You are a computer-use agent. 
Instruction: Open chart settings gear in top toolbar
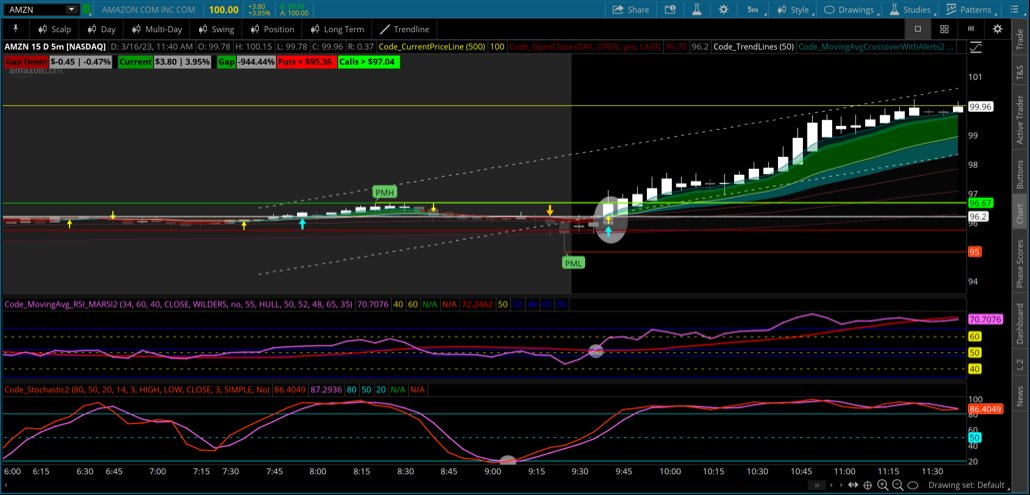pyautogui.click(x=723, y=10)
